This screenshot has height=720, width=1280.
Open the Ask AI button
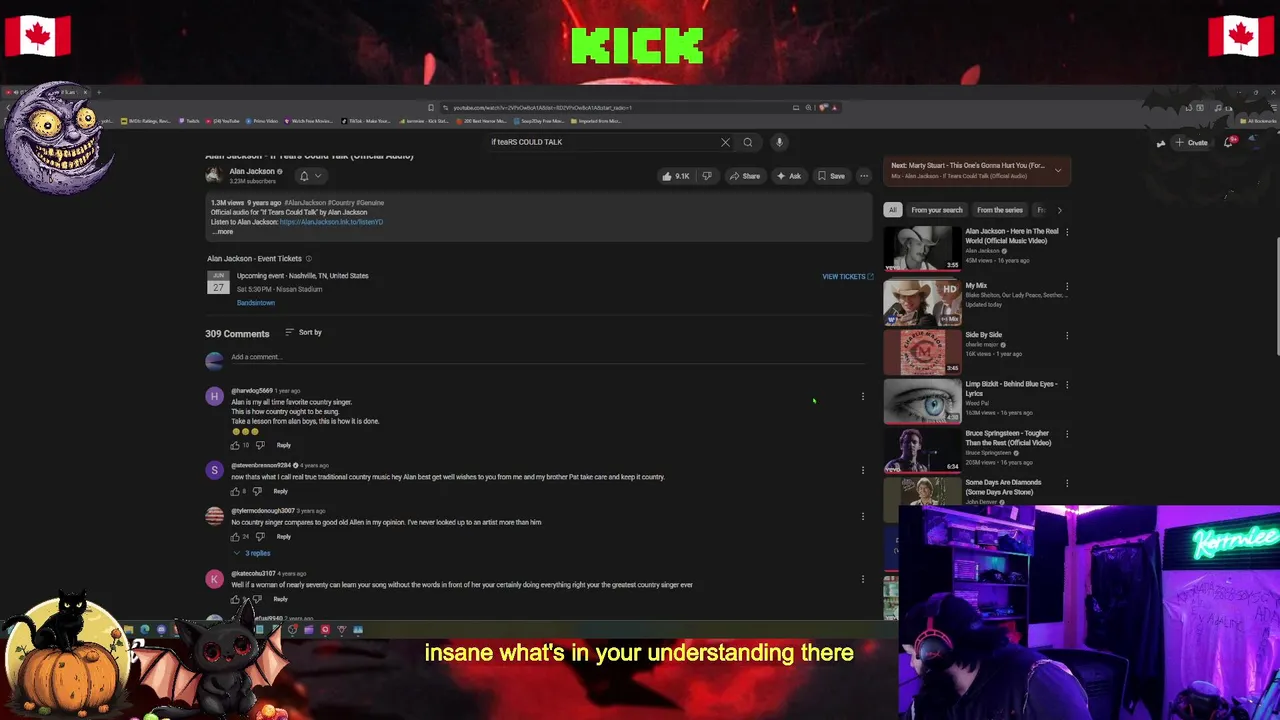788,176
